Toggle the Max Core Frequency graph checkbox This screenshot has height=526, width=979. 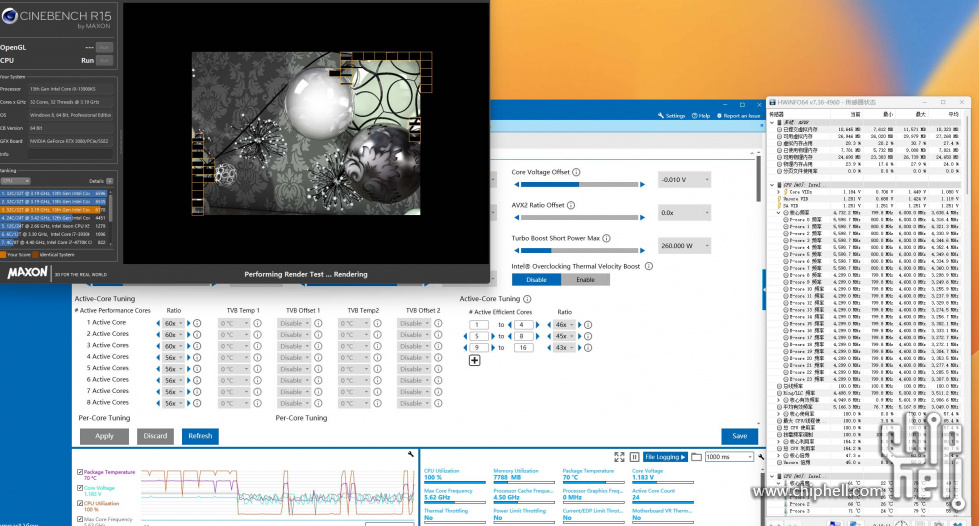pyautogui.click(x=80, y=519)
